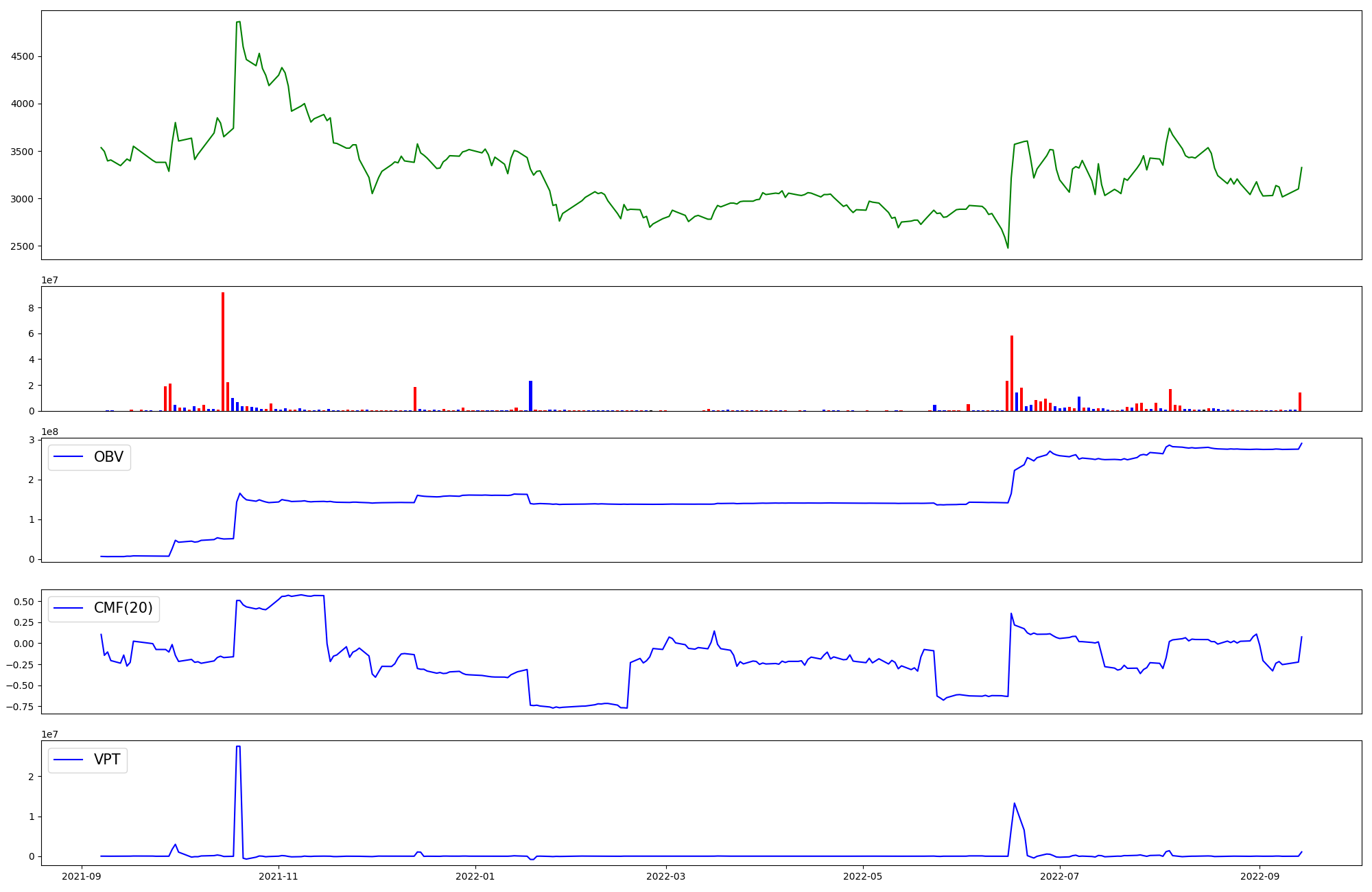Click the 2022-09 date tick label

[x=1260, y=876]
